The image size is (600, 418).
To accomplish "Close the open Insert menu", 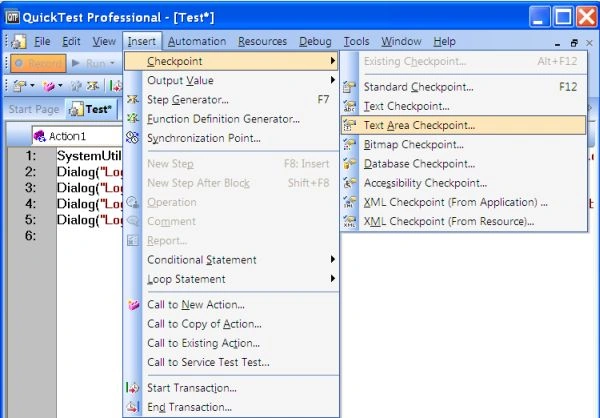I will (x=142, y=41).
